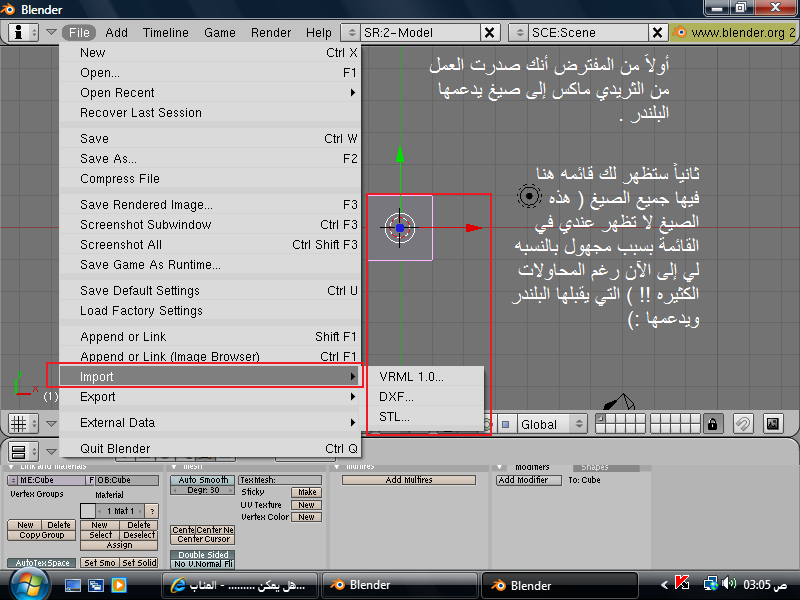
Task: Click the Make button next to Sticky
Action: coord(307,492)
